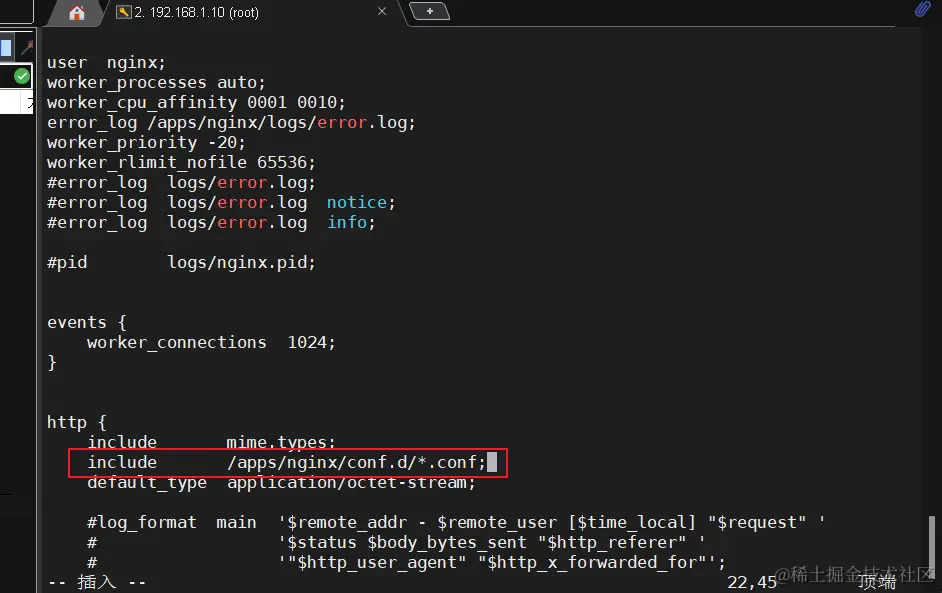Click the commented line "#pid logs/nginx.pid;"

tap(181, 263)
